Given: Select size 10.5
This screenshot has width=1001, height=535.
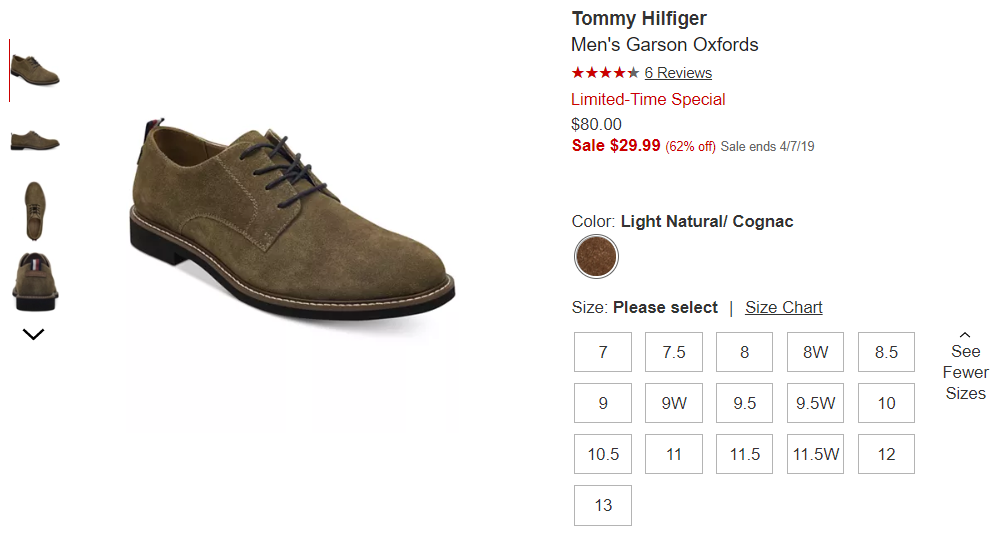Looking at the screenshot, I should (603, 454).
